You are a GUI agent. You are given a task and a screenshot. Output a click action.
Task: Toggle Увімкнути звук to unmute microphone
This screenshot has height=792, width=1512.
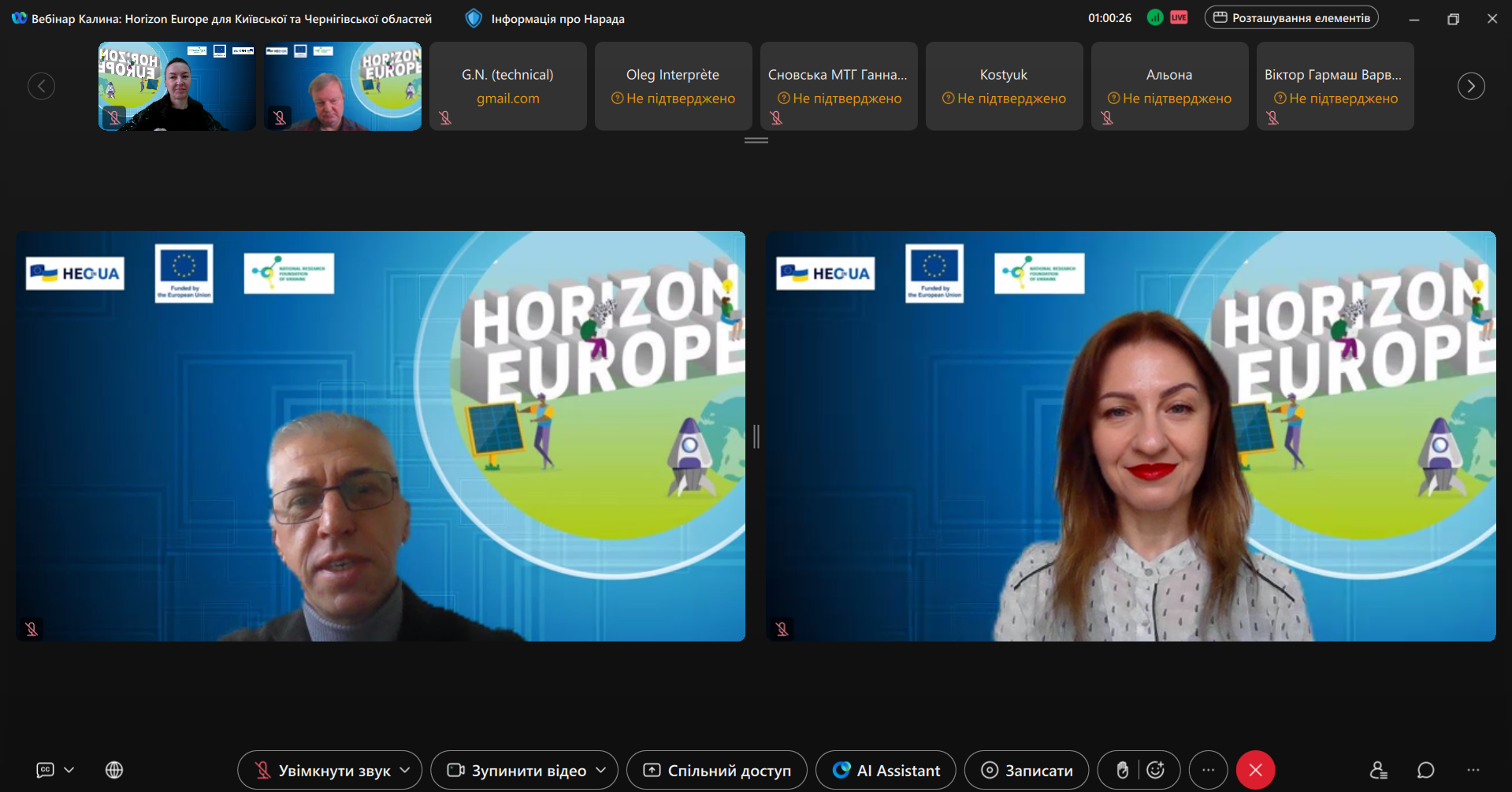[321, 770]
